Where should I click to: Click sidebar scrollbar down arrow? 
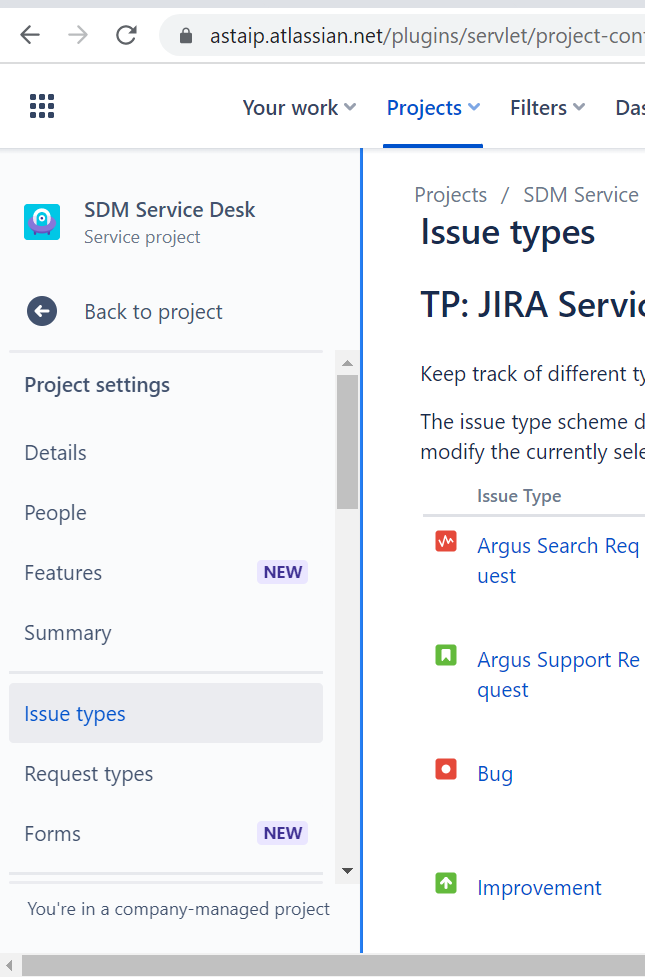[348, 870]
